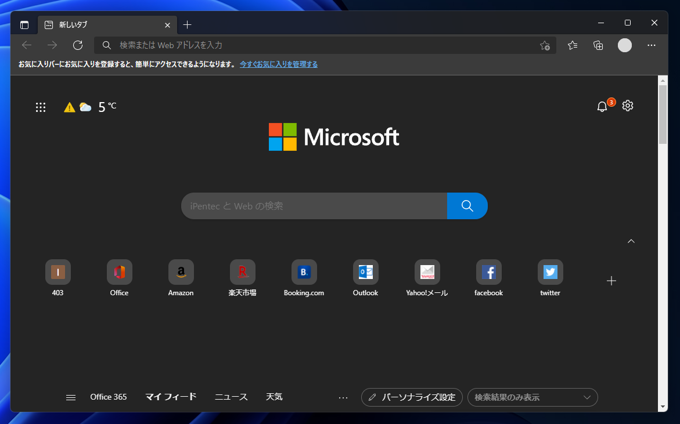Open the weather cloud icon

pos(85,107)
